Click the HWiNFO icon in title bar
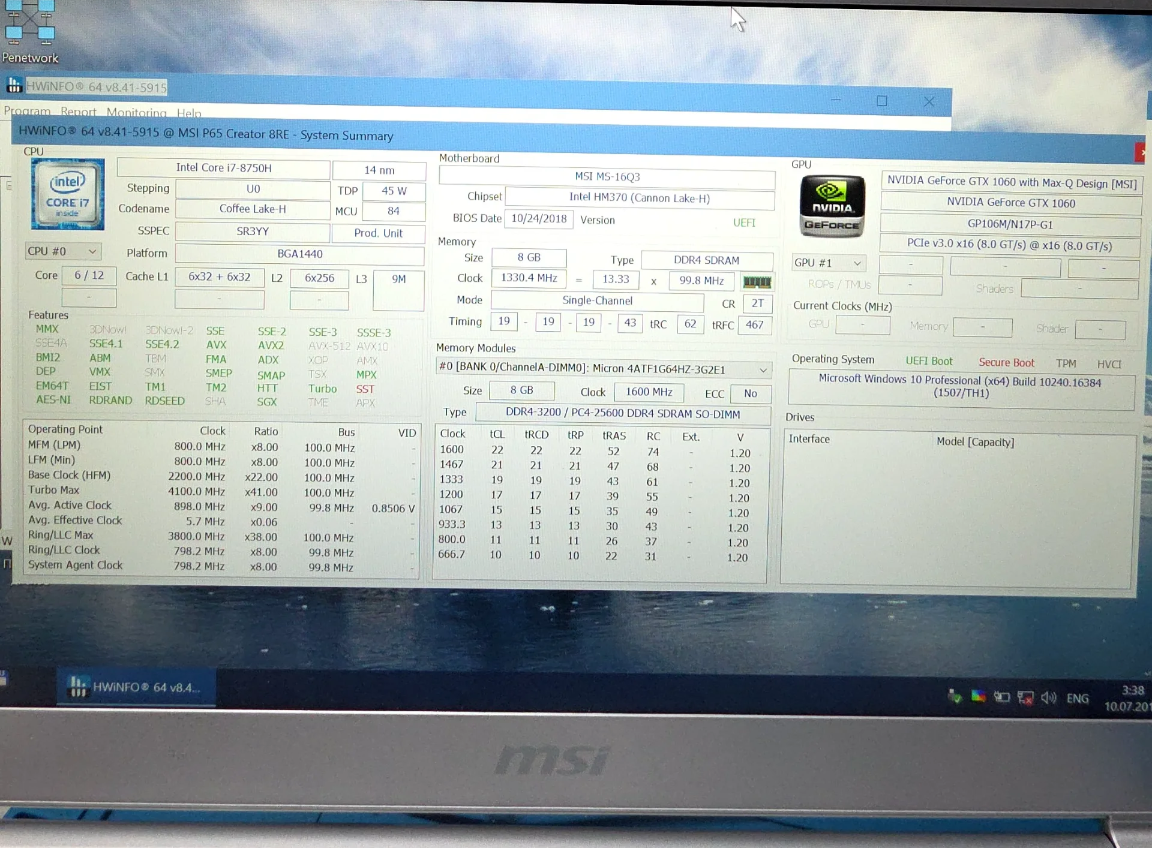1152x848 pixels. click(14, 85)
